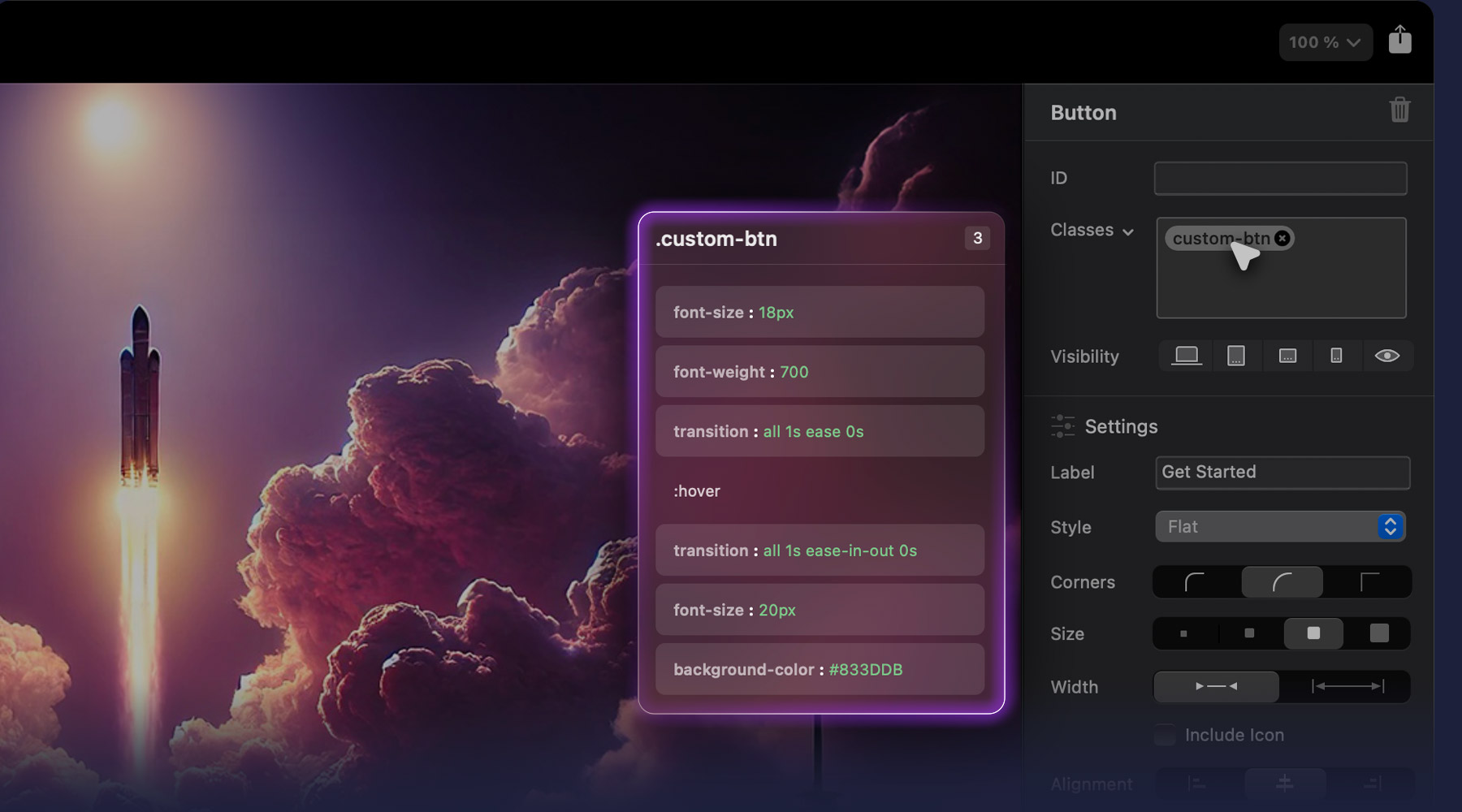Select the small corner radius option

1194,581
